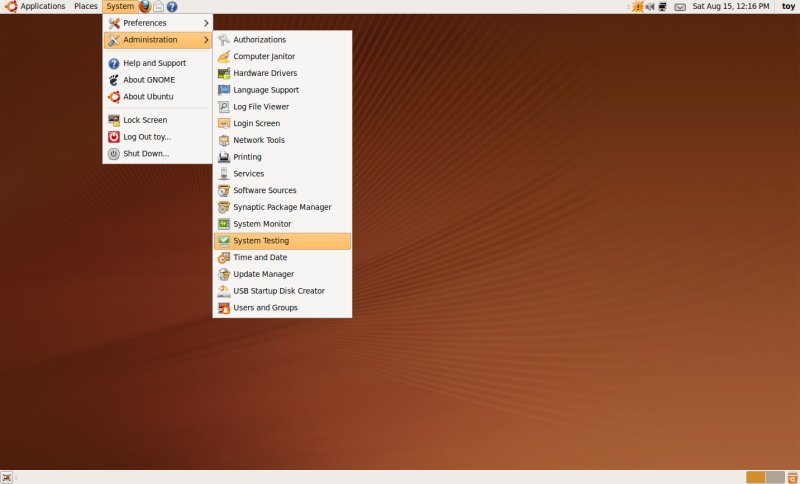Click the Synaptic Package Manager icon
Screen dimensions: 800x484
(224, 208)
